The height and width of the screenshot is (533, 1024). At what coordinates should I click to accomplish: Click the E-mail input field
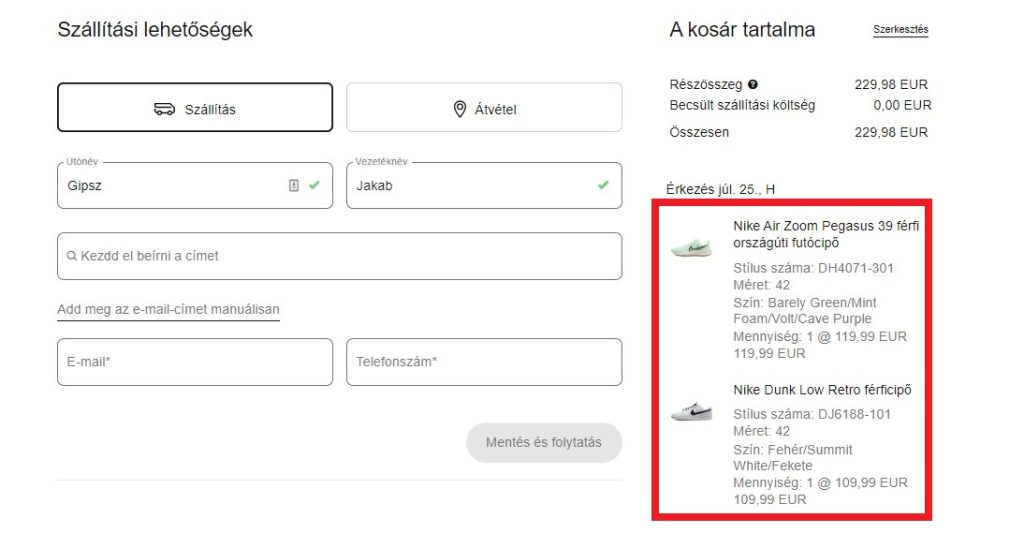[x=195, y=362]
